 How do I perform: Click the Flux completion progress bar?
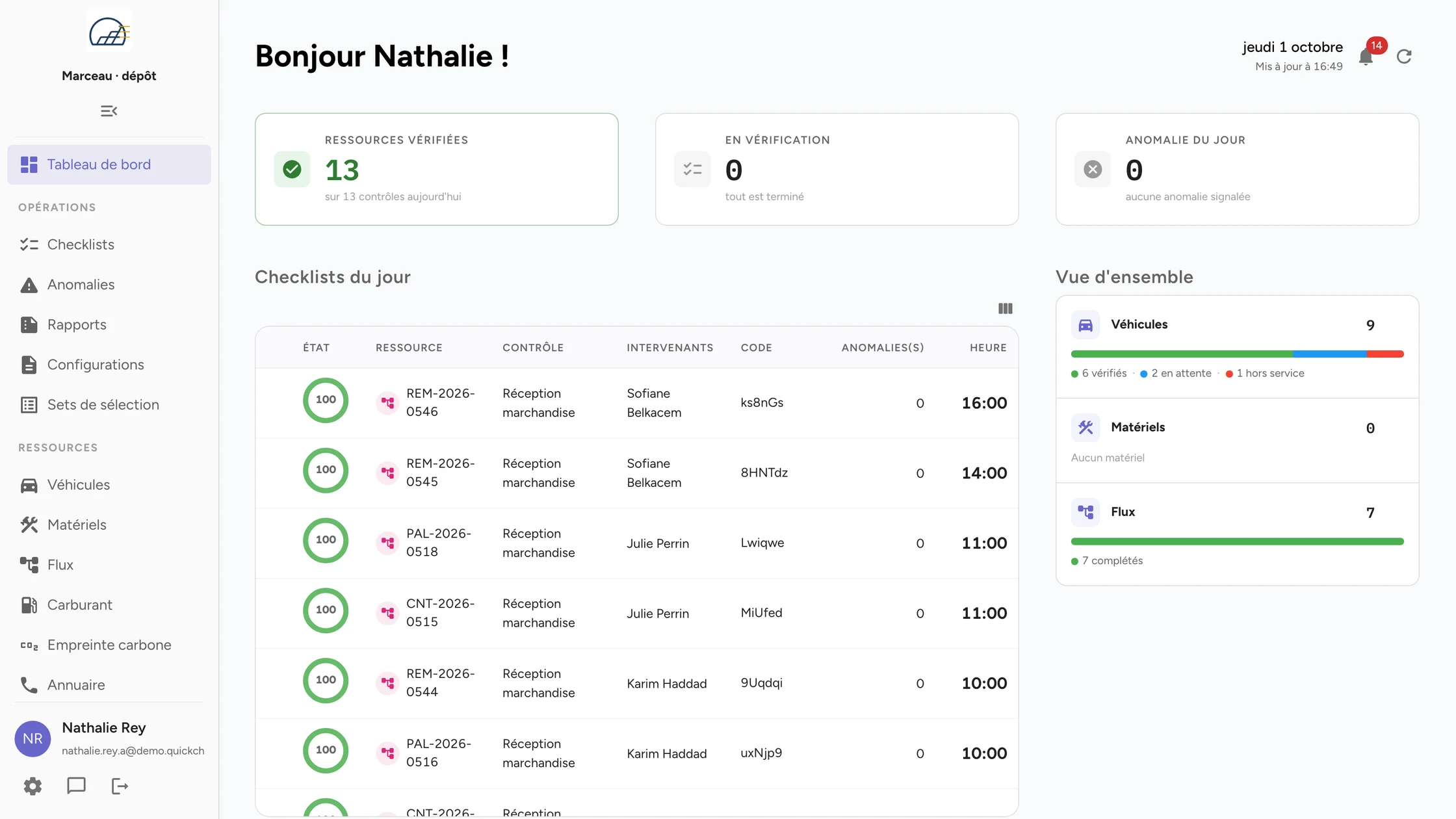coord(1238,541)
